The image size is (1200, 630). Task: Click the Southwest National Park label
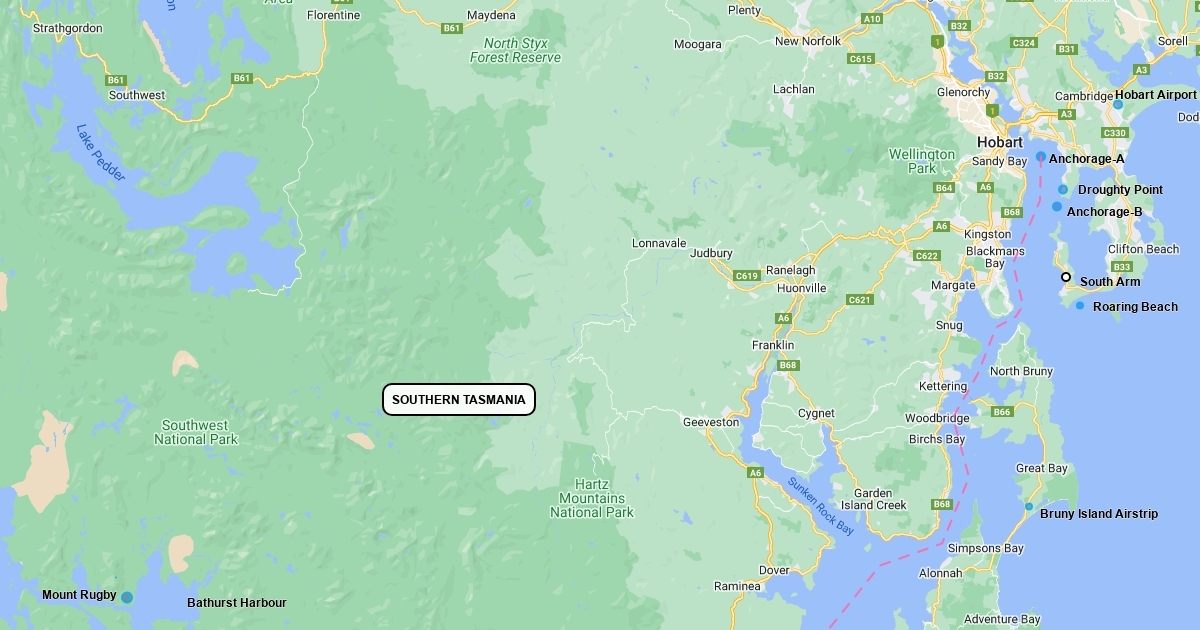point(196,432)
